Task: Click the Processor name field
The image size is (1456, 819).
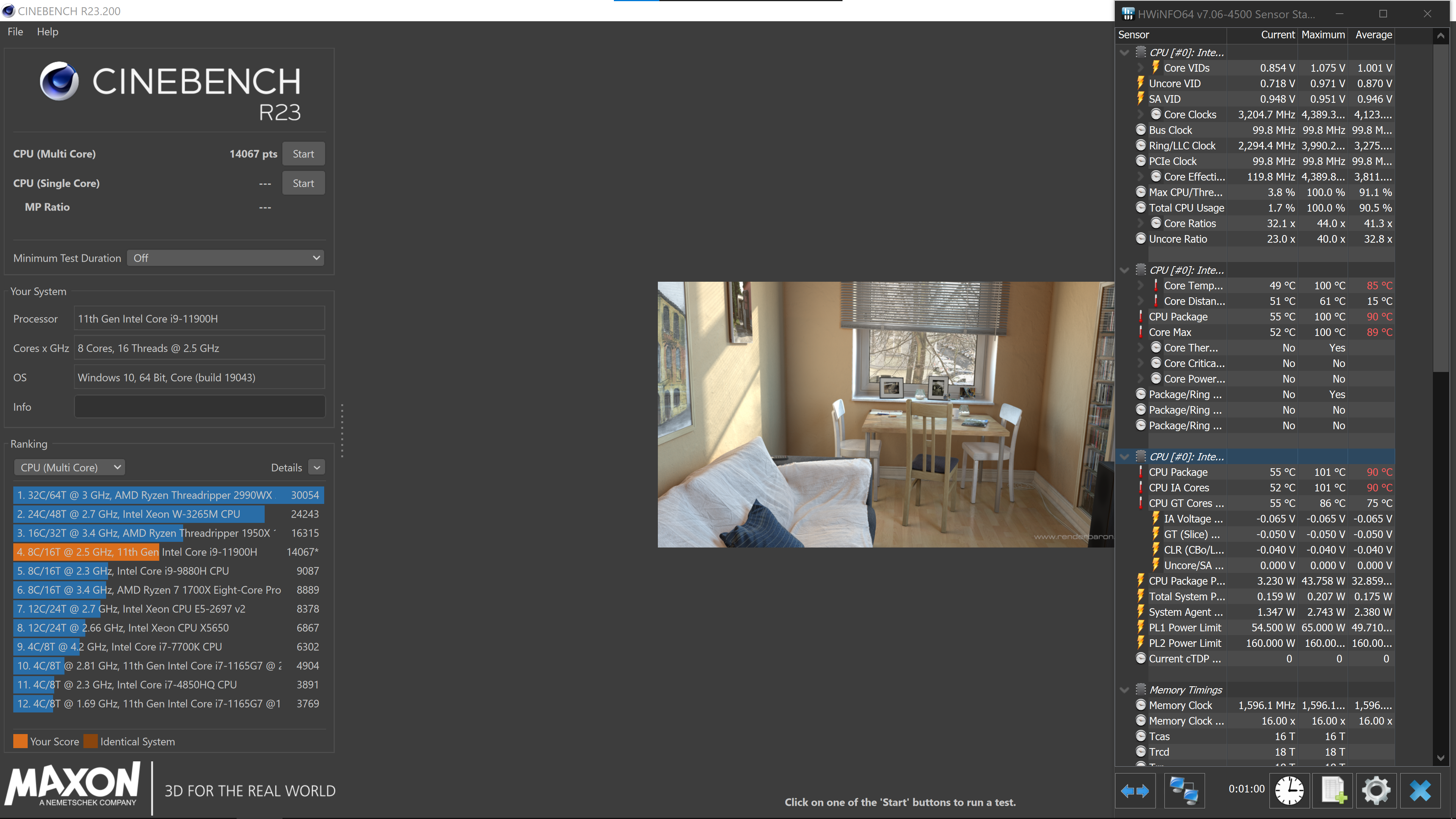Action: click(199, 319)
